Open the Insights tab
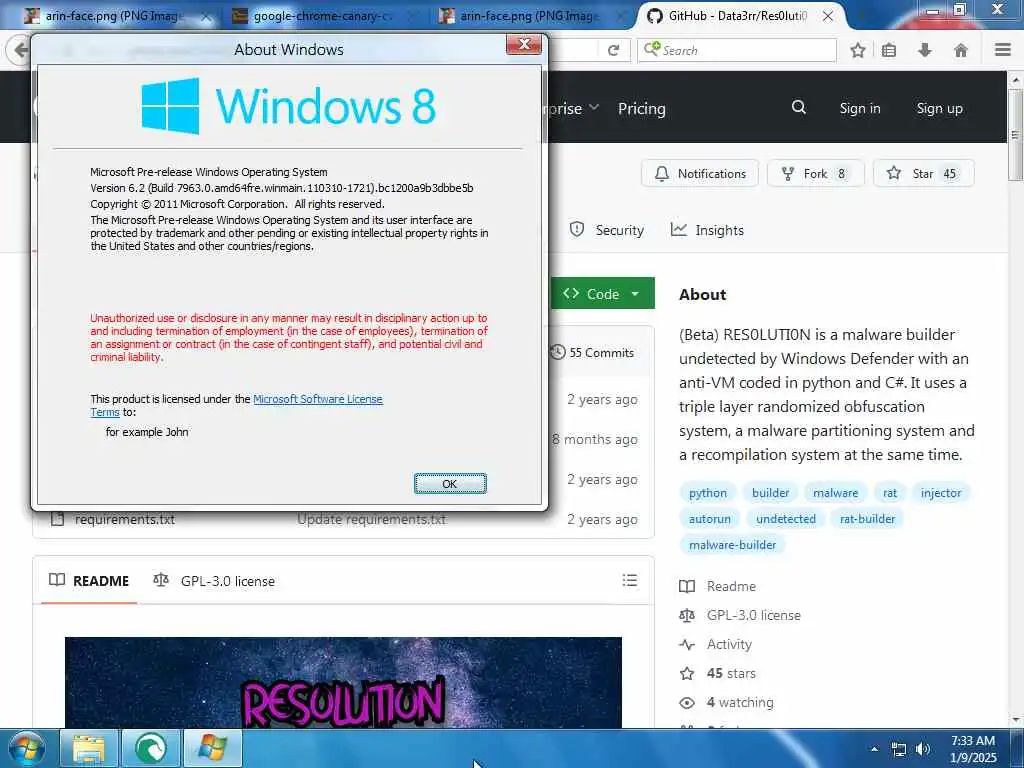The height and width of the screenshot is (768, 1024). [x=707, y=230]
